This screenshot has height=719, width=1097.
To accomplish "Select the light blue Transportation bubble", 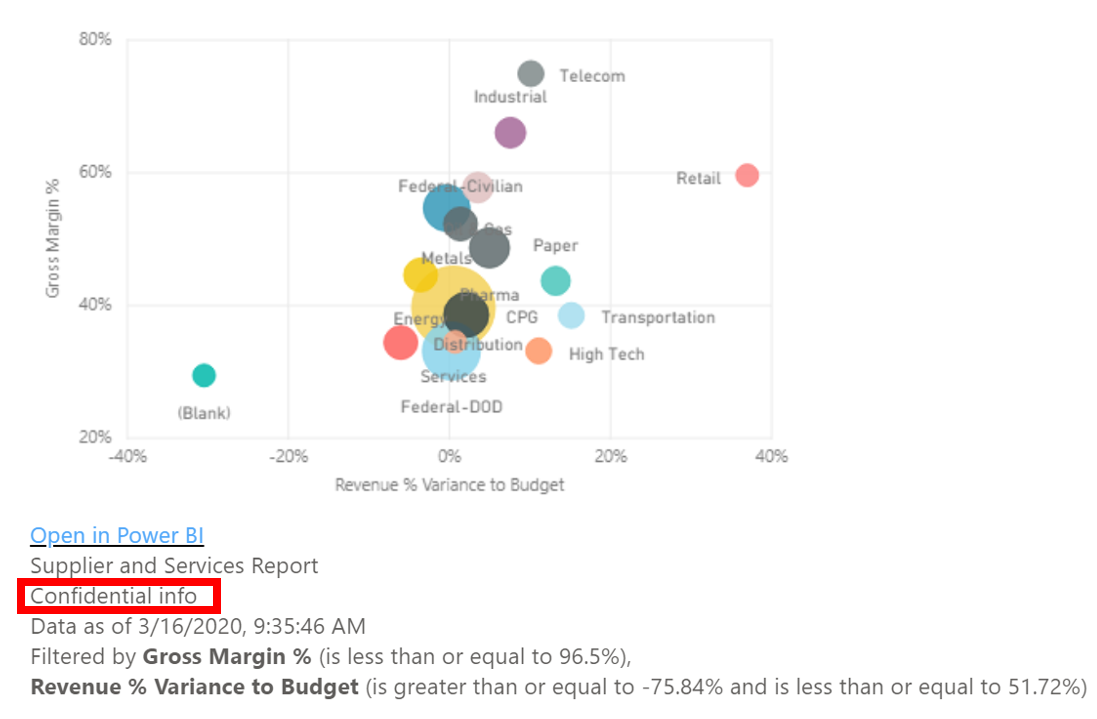I will 571,316.
